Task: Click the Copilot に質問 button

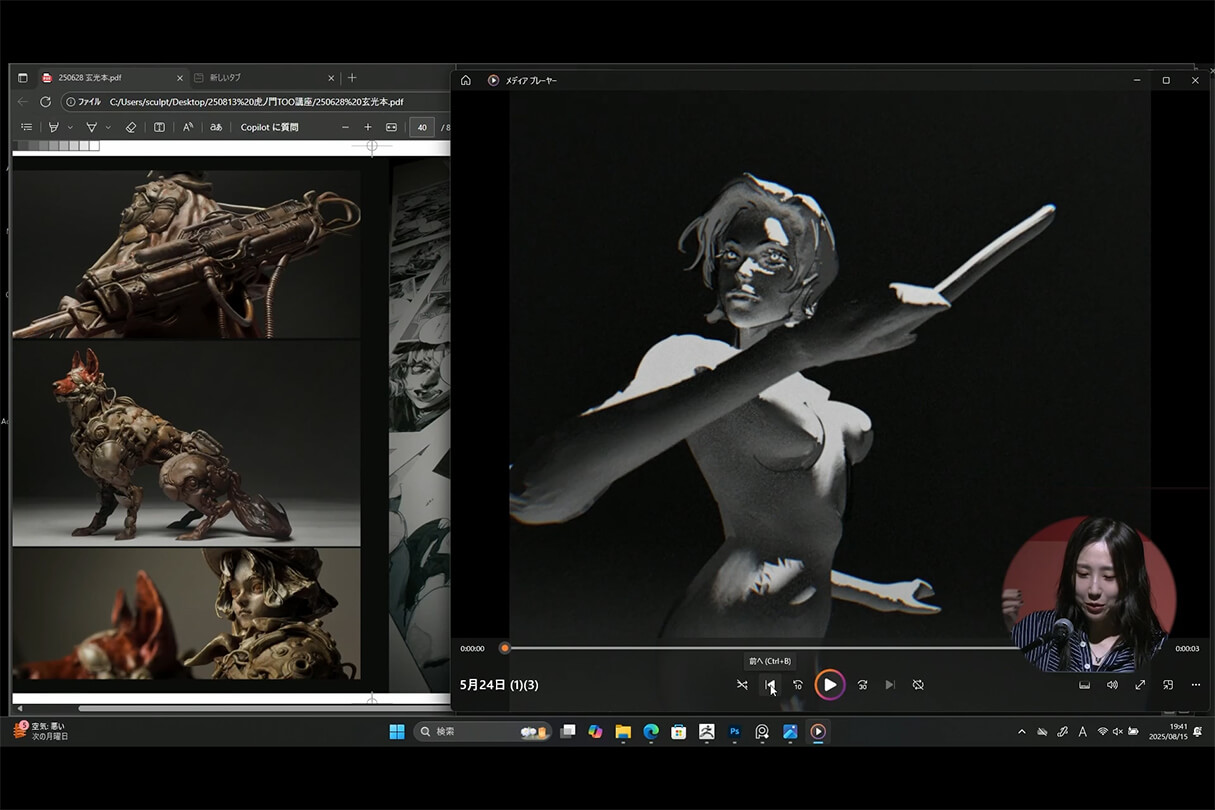Action: (269, 127)
